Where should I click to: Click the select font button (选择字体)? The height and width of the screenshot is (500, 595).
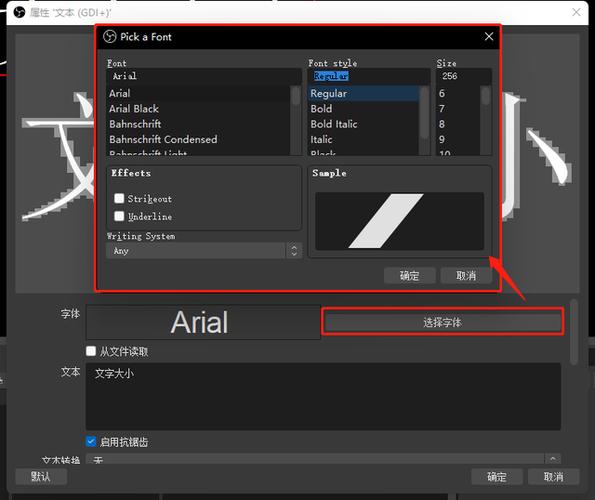click(x=442, y=322)
